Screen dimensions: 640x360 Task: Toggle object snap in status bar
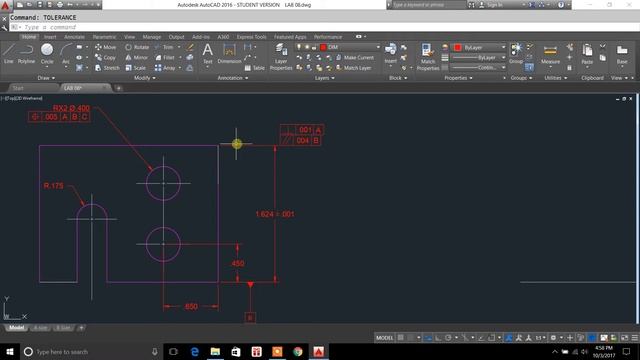pyautogui.click(x=492, y=338)
